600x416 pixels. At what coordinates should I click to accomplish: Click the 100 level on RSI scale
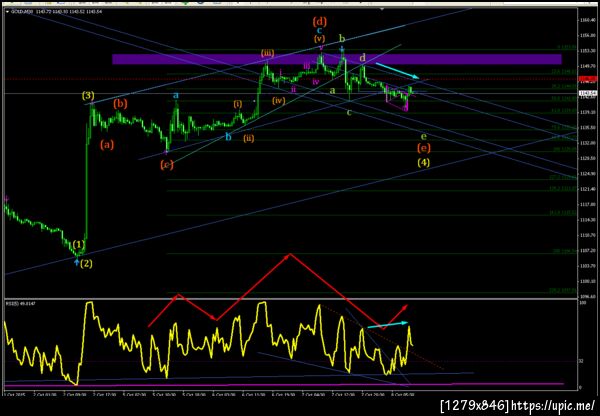(x=584, y=303)
